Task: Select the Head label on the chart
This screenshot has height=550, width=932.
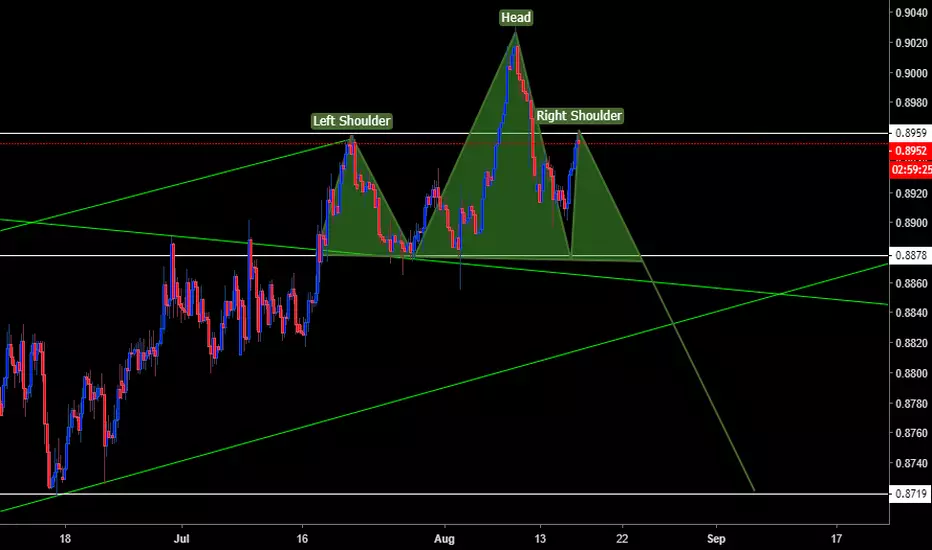Action: click(515, 18)
